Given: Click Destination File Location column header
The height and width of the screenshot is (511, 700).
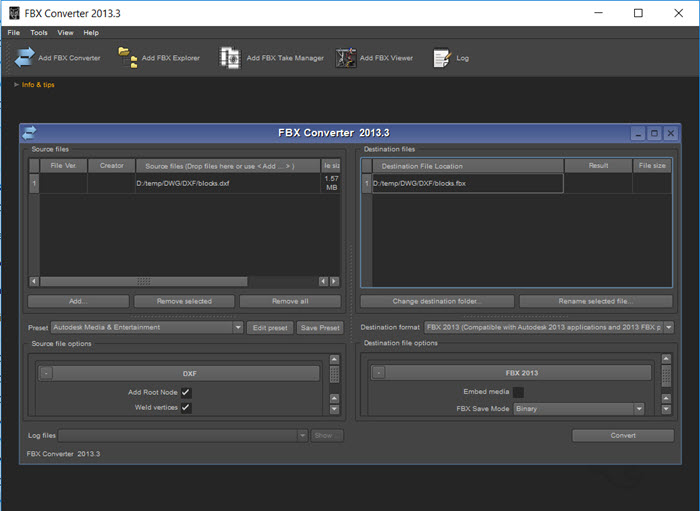Looking at the screenshot, I should click(x=468, y=166).
